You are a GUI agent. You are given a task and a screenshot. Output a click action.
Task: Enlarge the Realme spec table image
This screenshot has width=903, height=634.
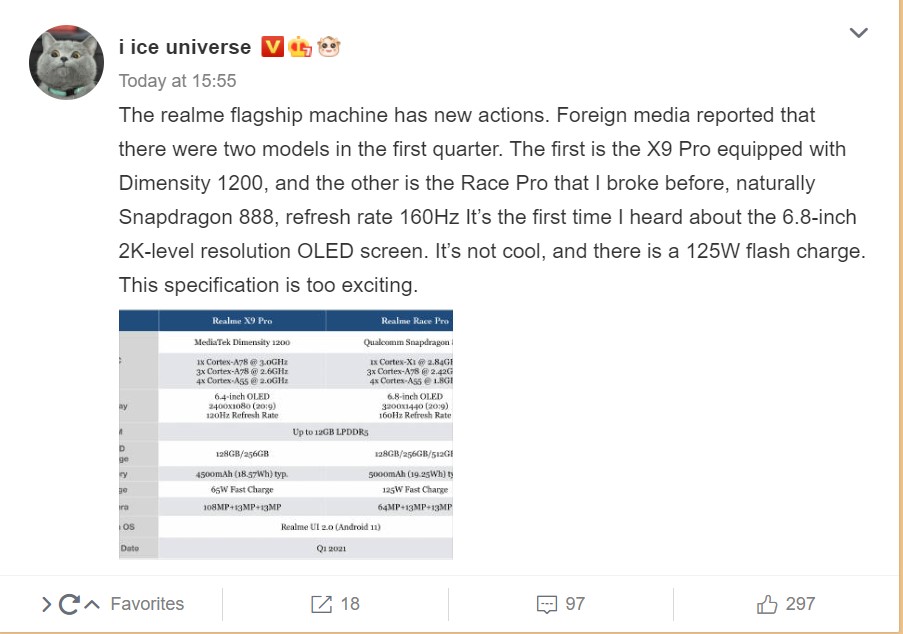[x=286, y=434]
